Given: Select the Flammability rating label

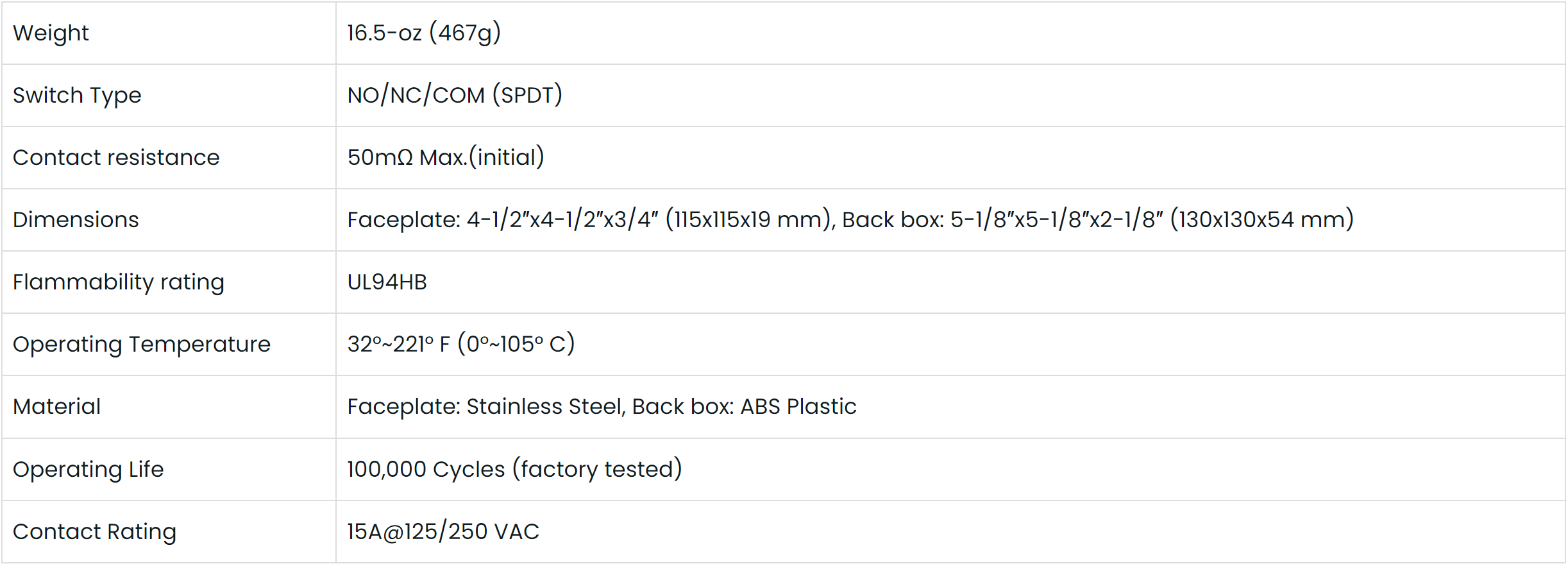Looking at the screenshot, I should [x=119, y=282].
